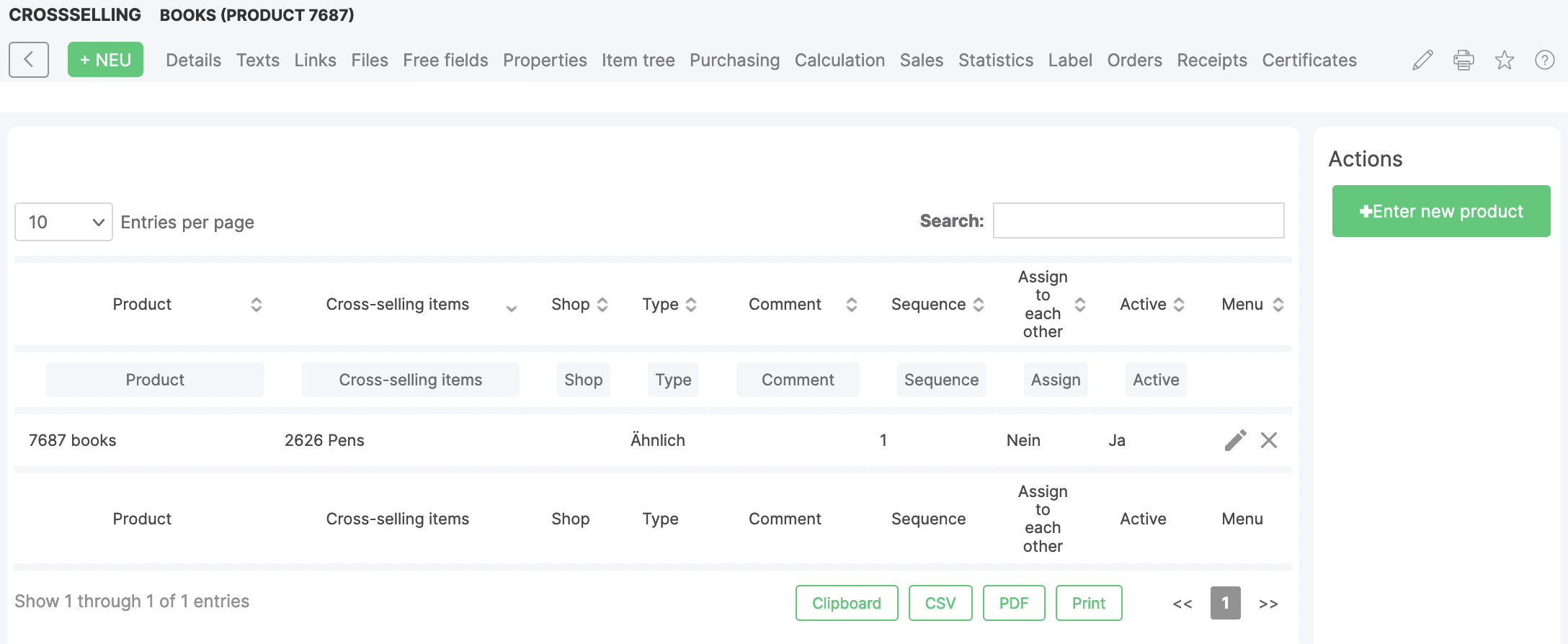Click in the Search input field
Screen dimensions: 1568x644
click(1139, 220)
